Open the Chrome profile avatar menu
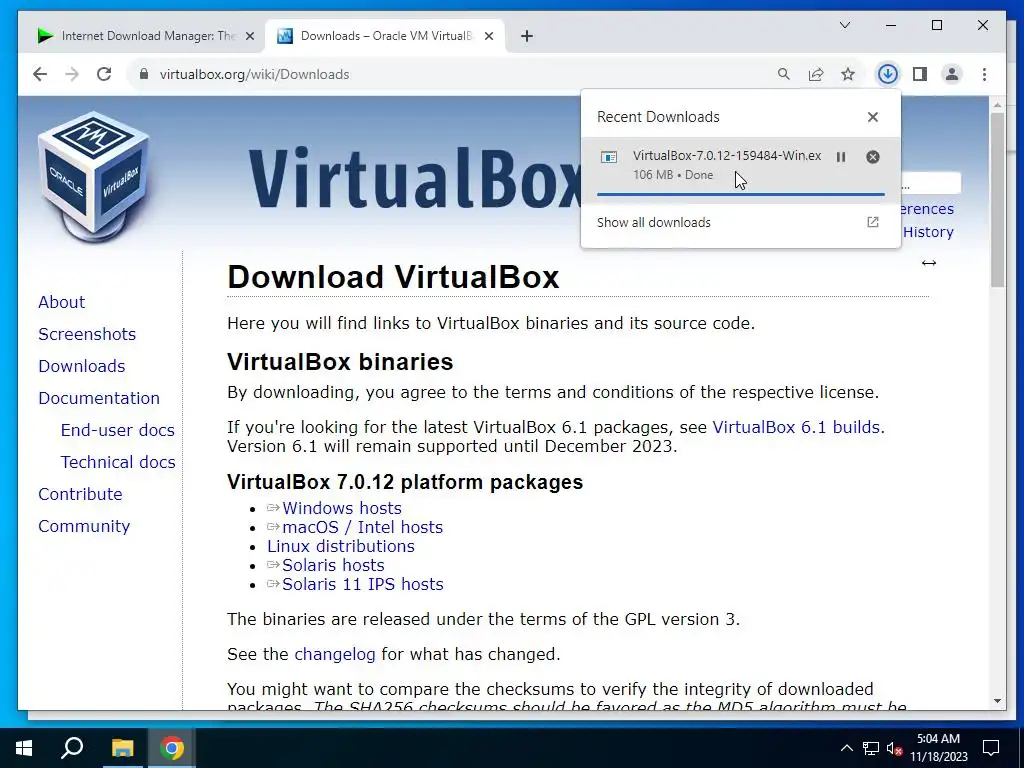The height and width of the screenshot is (768, 1024). (x=952, y=74)
